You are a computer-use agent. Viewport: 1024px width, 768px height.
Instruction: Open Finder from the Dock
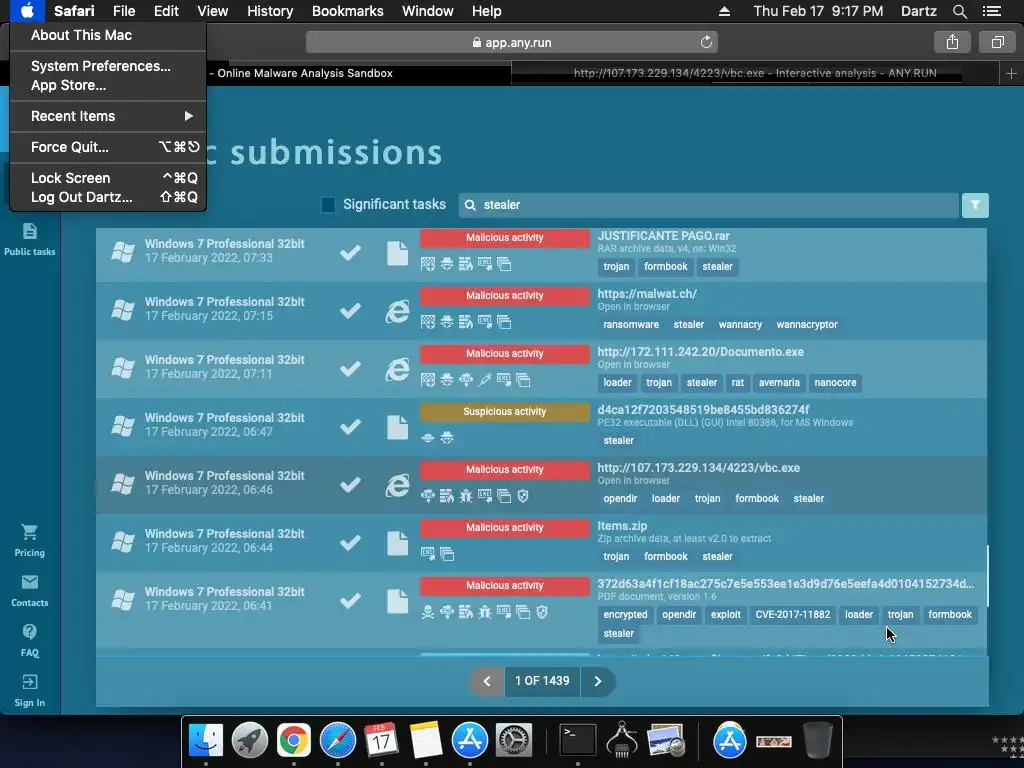pos(205,740)
